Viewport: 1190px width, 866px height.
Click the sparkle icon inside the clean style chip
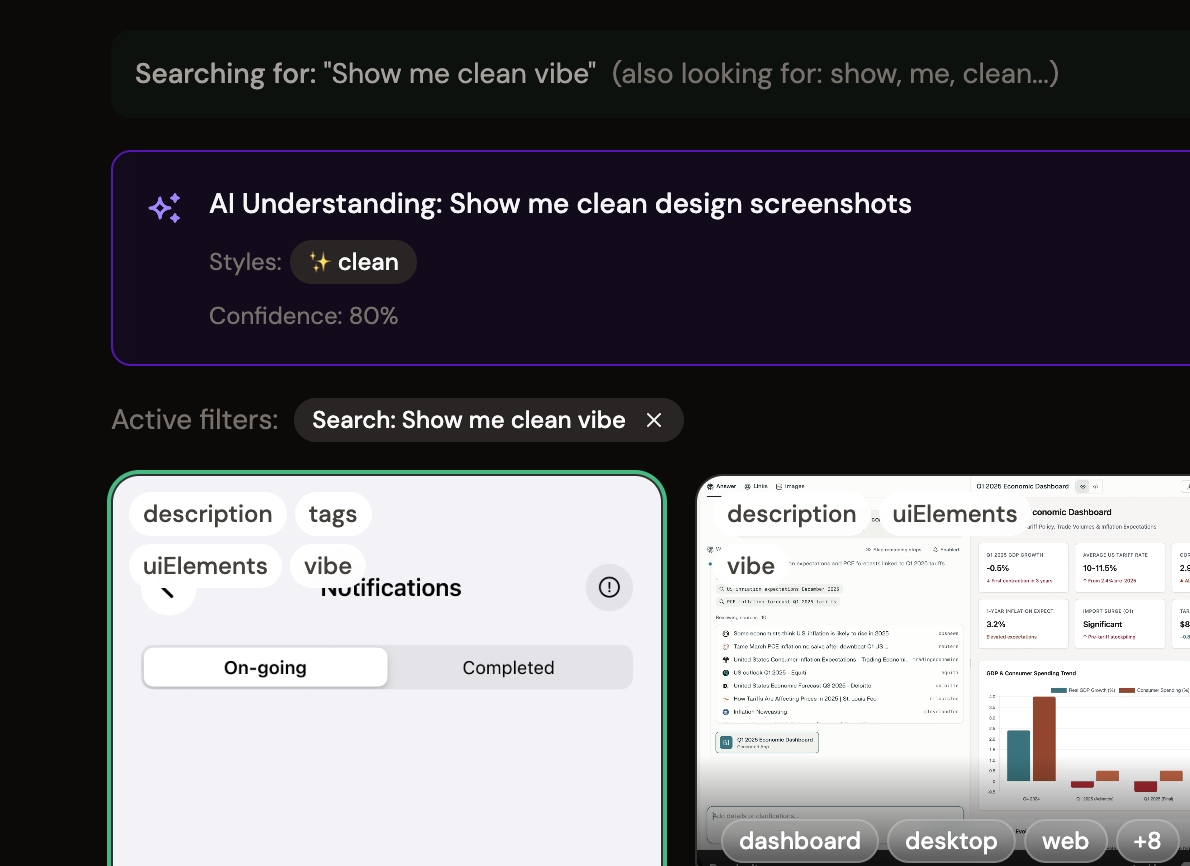pyautogui.click(x=320, y=262)
